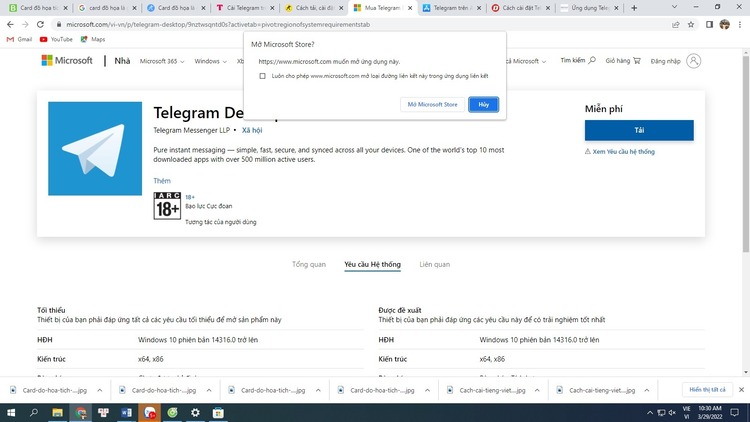Image resolution: width=750 pixels, height=422 pixels.
Task: Click the blue Tải download button
Action: click(639, 130)
